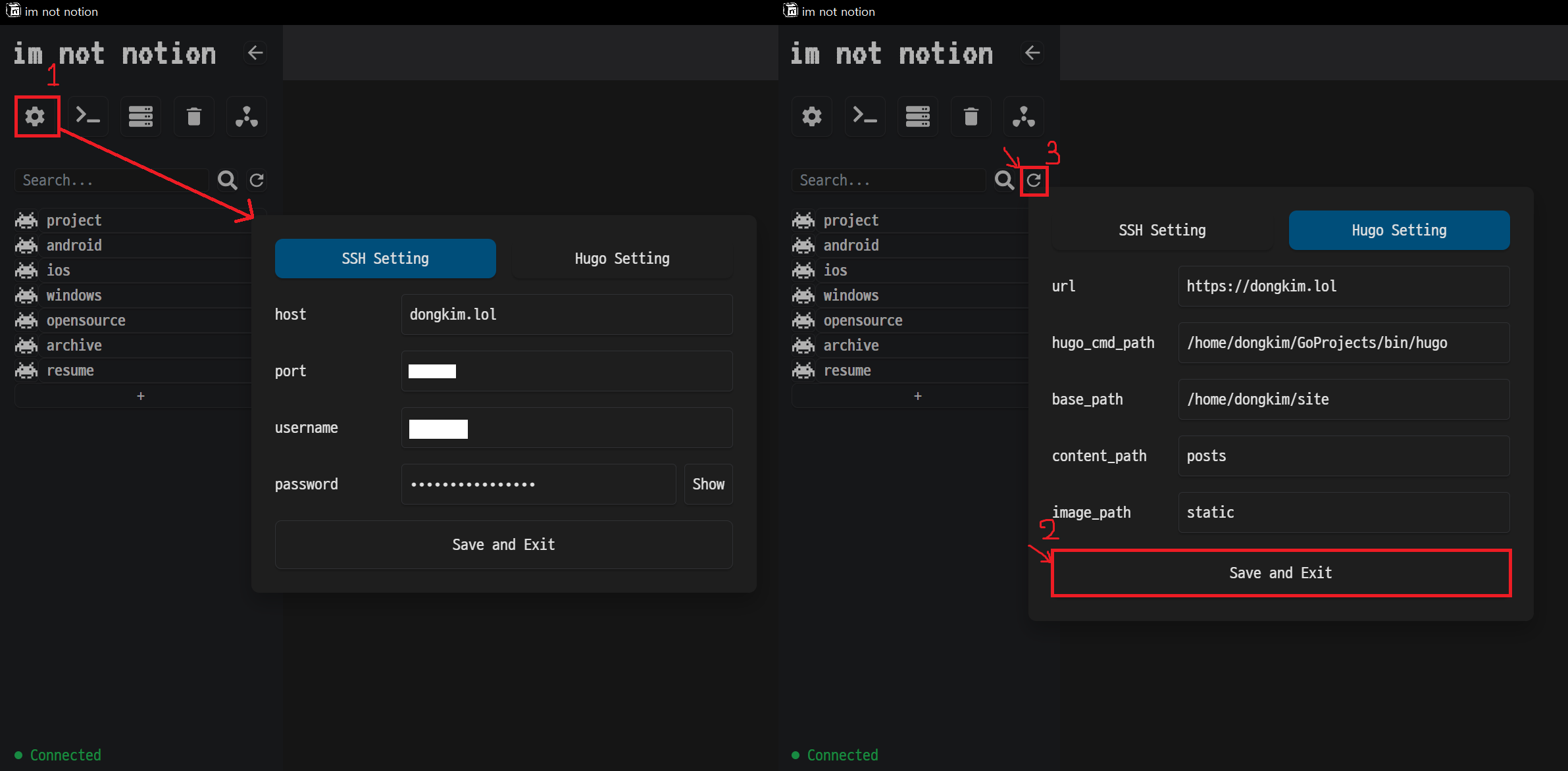Viewport: 1568px width, 771px height.
Task: Click the magnifier icon beside the red-boxed refresh
Action: point(1004,180)
